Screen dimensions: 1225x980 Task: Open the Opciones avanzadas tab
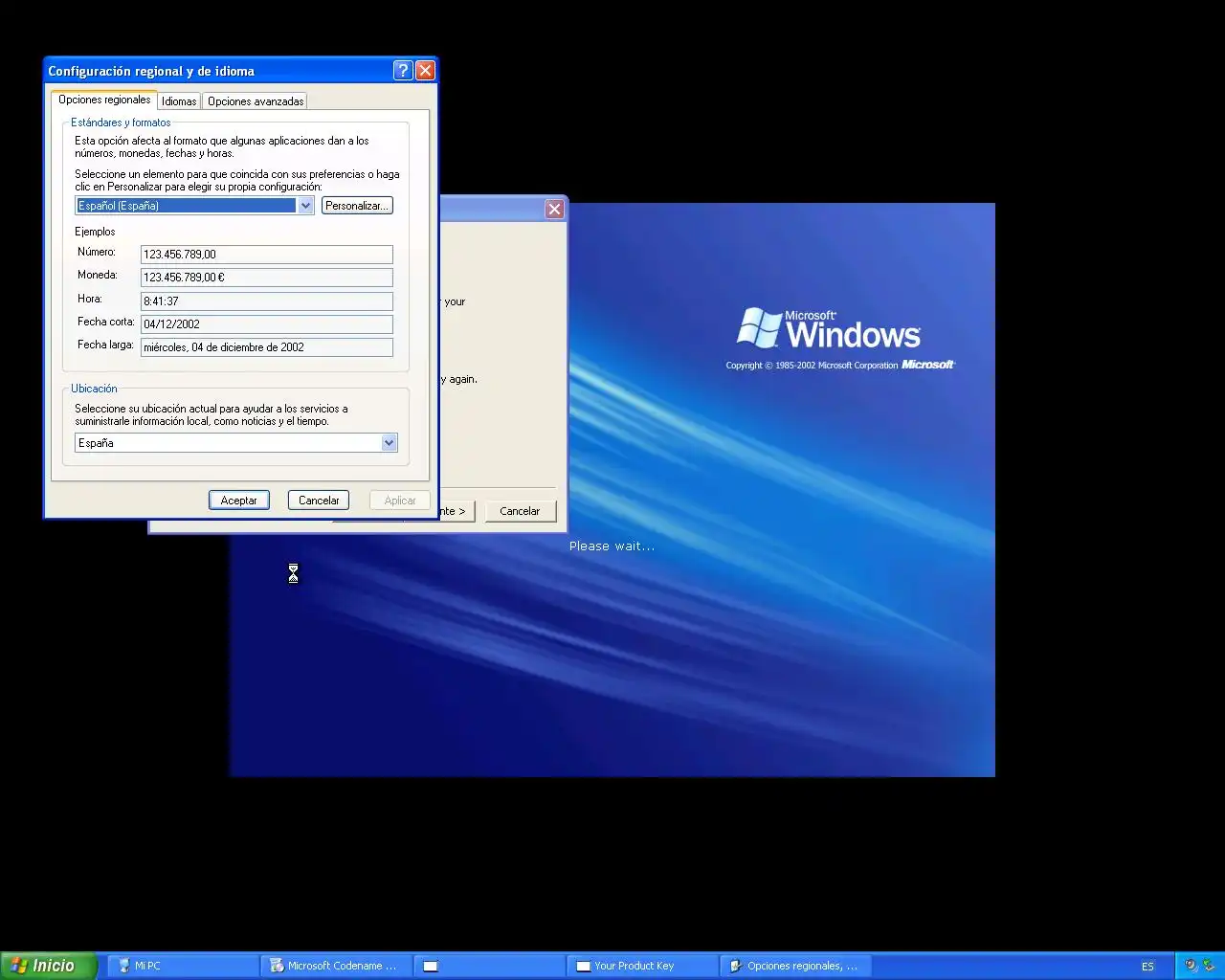tap(256, 101)
